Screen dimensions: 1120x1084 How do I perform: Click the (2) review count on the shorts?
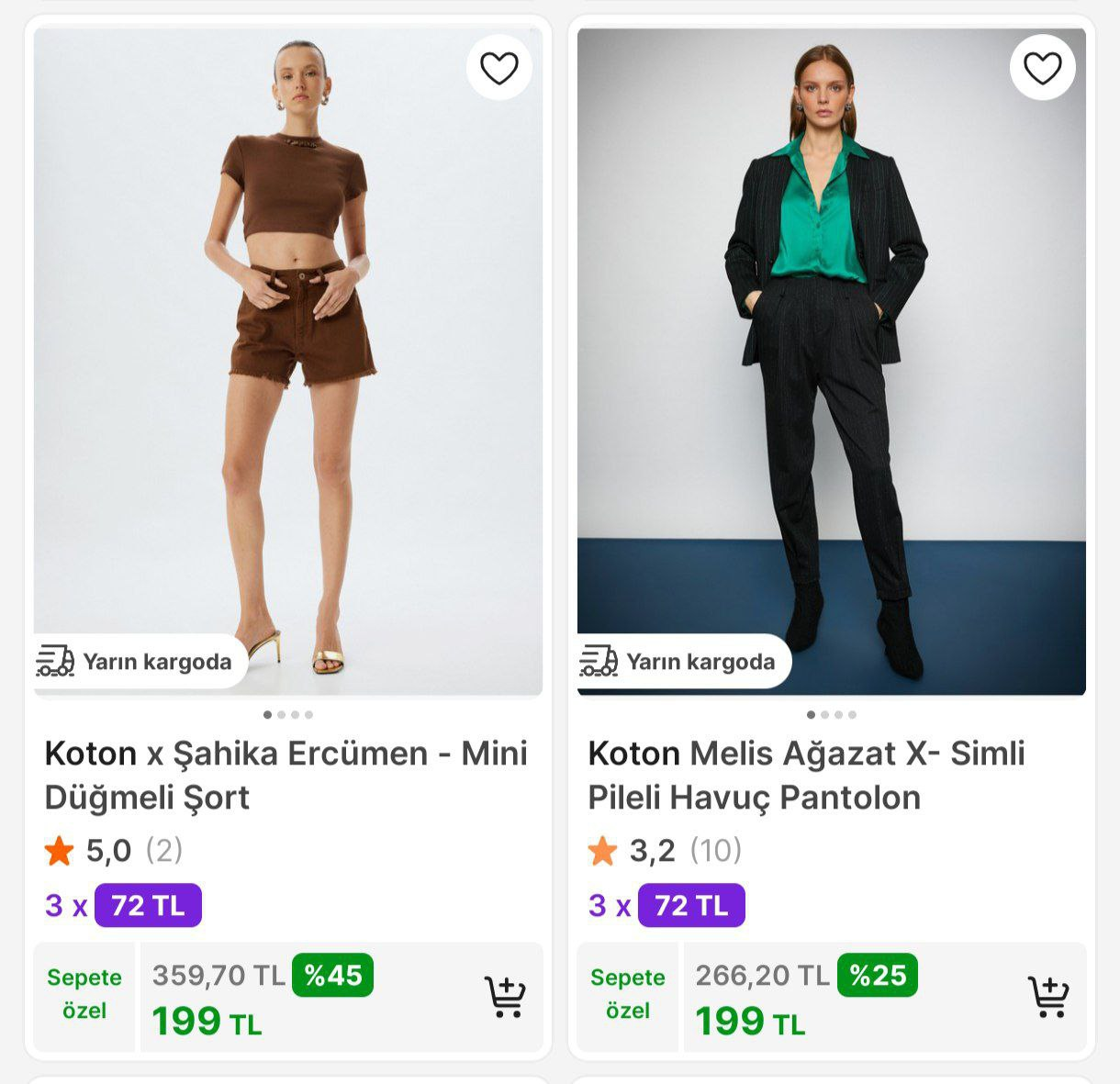click(x=162, y=850)
